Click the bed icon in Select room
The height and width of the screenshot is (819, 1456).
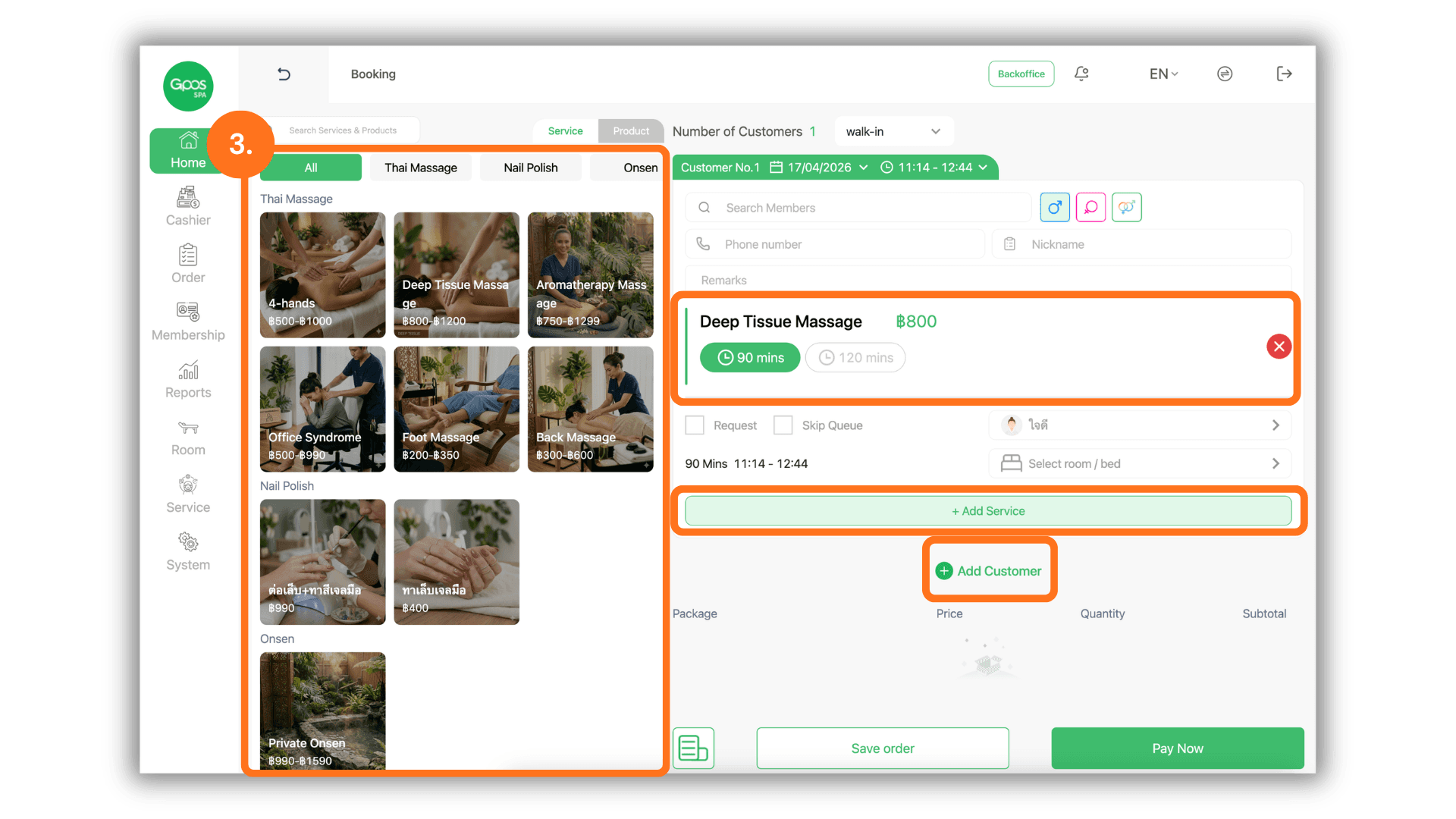click(x=1011, y=463)
